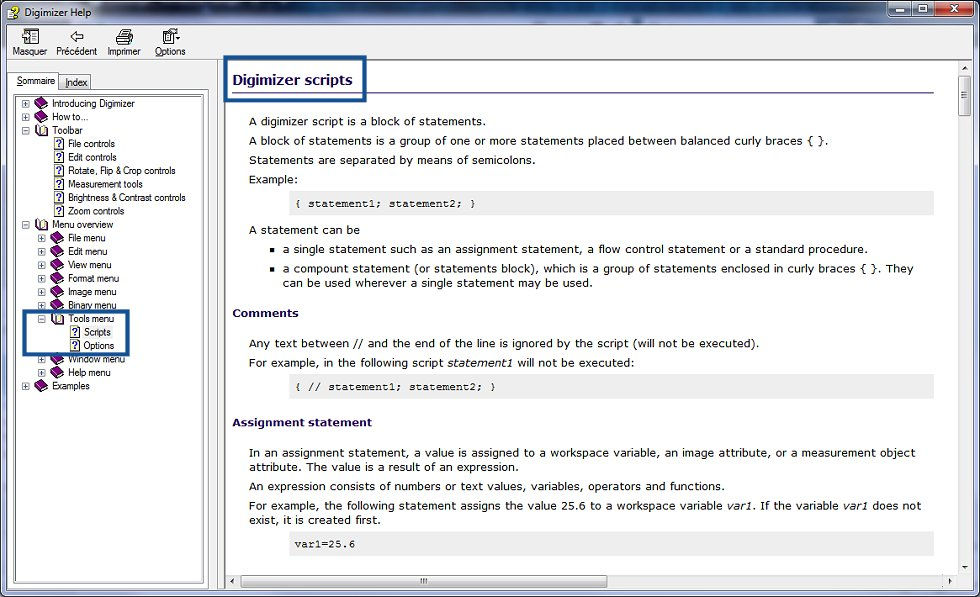This screenshot has height=597, width=980.
Task: Click the book icon next to How to...
Action: [x=41, y=116]
